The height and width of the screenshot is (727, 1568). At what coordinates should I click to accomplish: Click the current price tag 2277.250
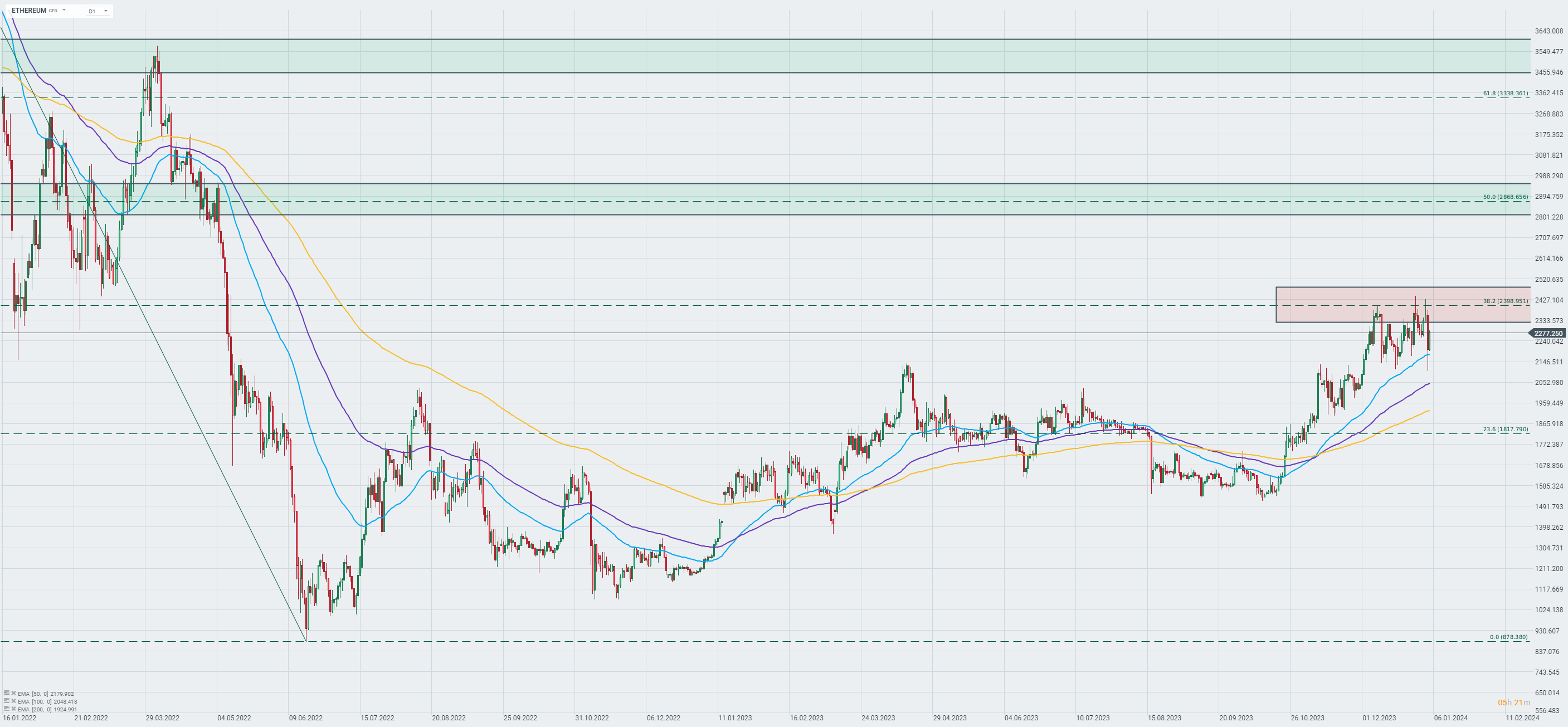click(1547, 333)
